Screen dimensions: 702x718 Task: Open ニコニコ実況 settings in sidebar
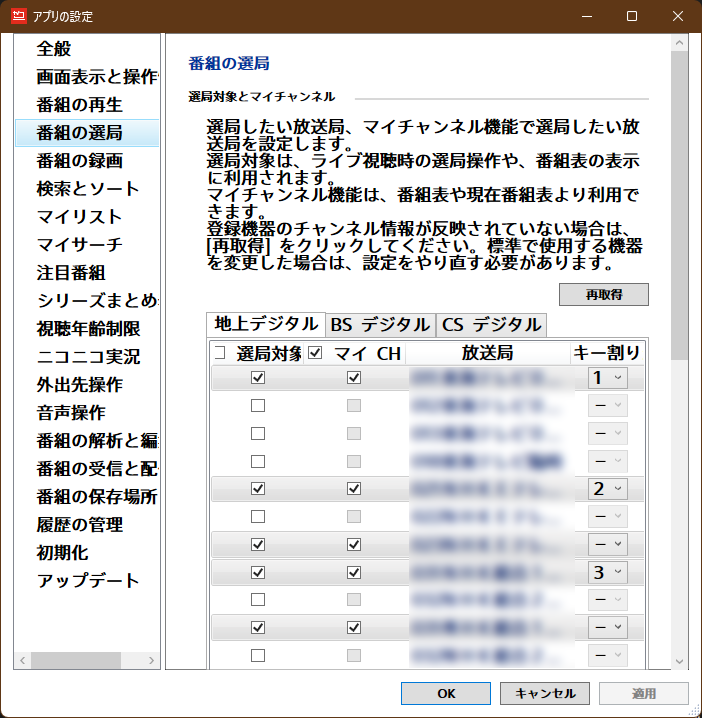88,356
